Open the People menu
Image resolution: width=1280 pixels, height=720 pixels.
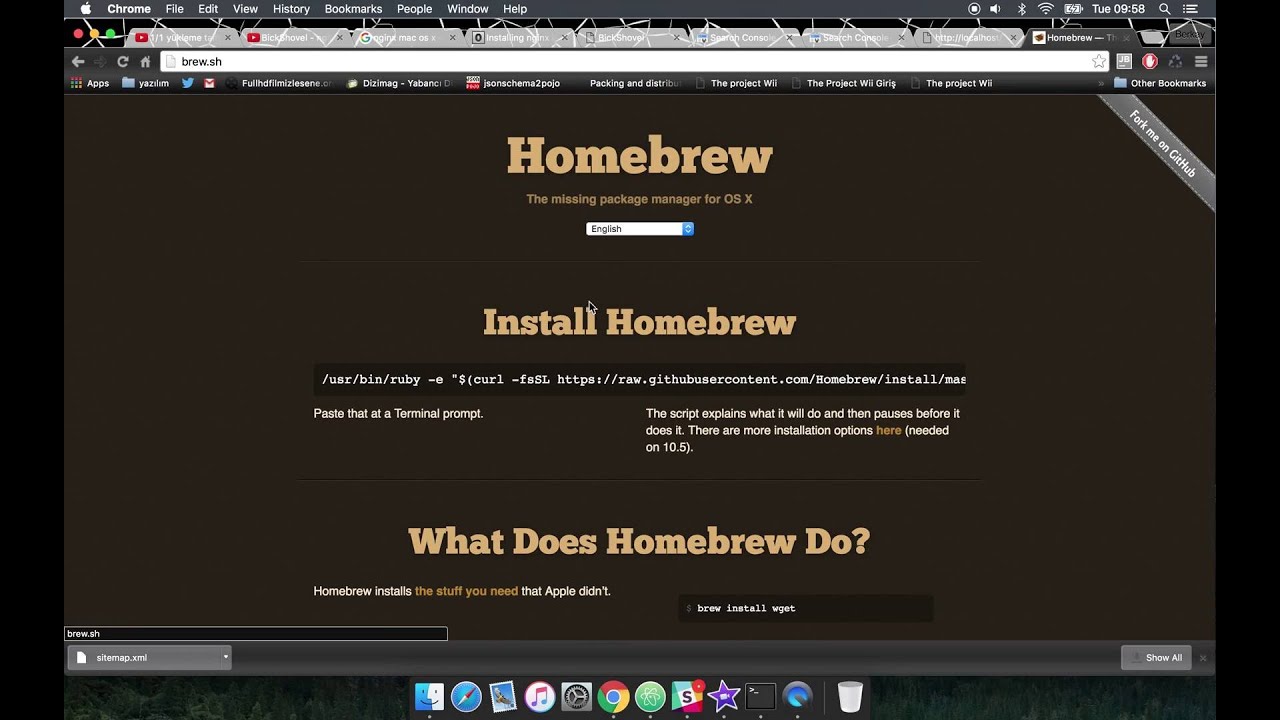pyautogui.click(x=414, y=9)
